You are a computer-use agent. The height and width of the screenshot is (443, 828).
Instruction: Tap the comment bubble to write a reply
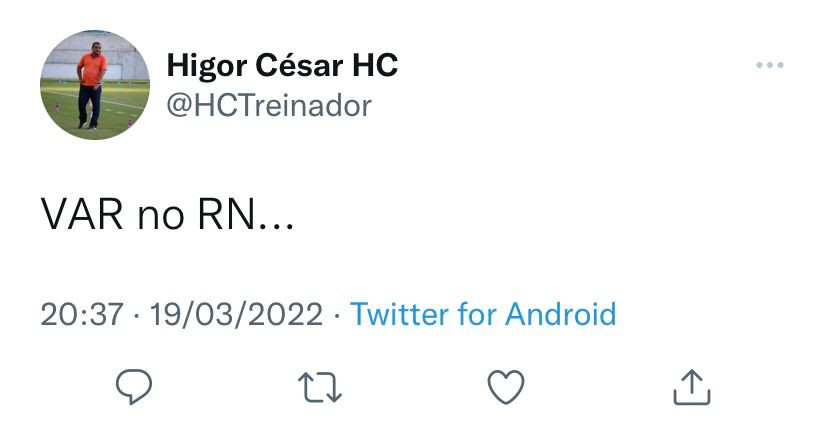[134, 387]
